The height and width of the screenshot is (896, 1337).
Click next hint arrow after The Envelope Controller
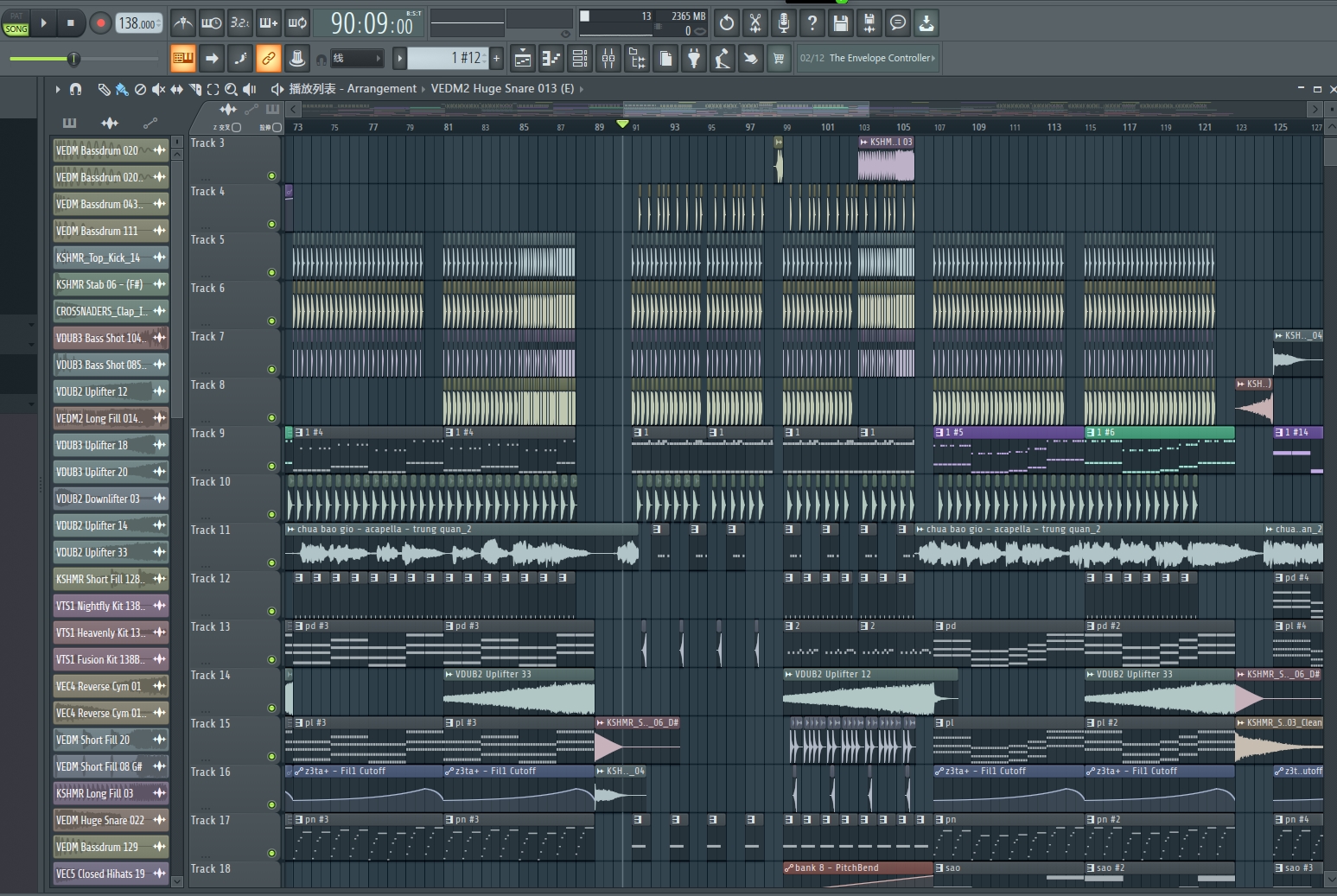tap(933, 59)
